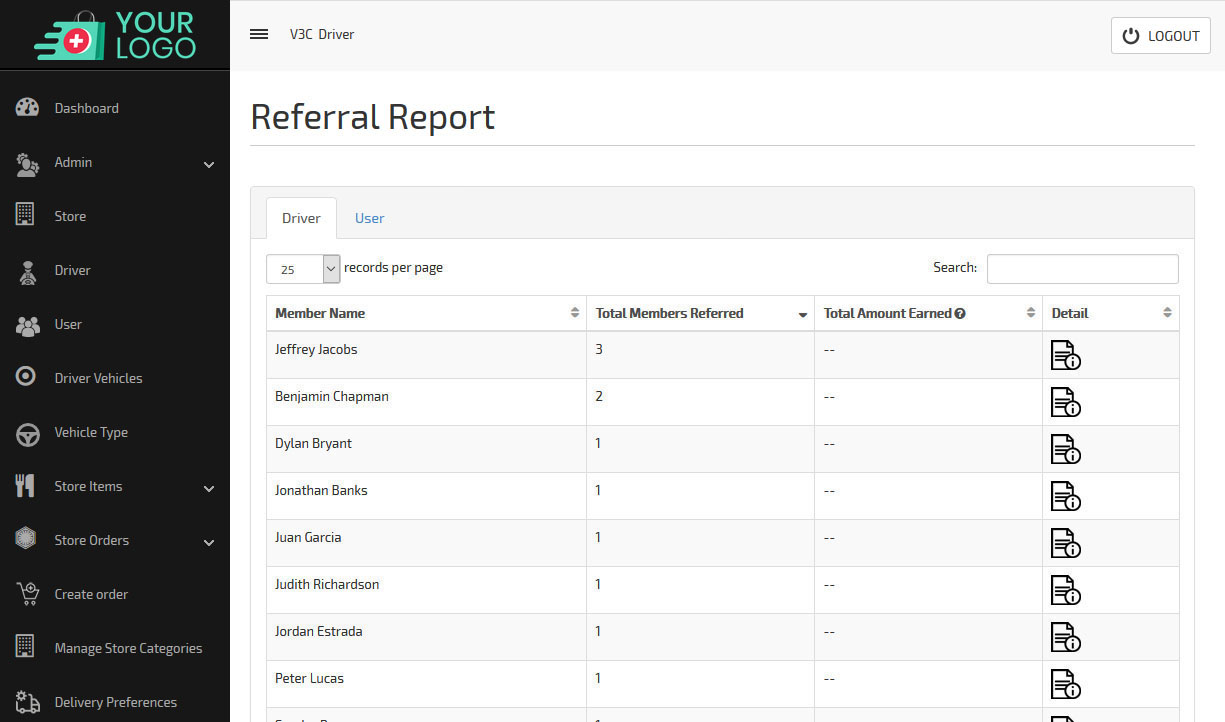
Task: View detail report for Benjamin Chapman
Action: tap(1065, 402)
